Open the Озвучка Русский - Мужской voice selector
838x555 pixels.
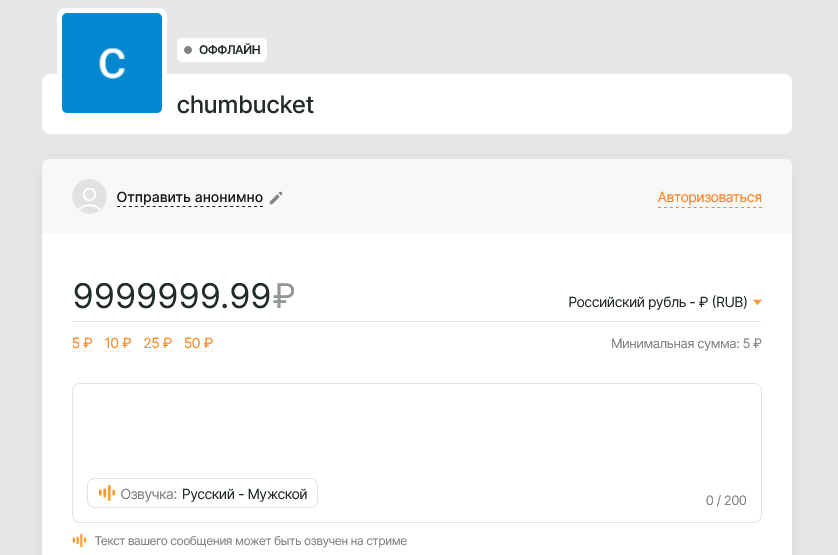203,493
